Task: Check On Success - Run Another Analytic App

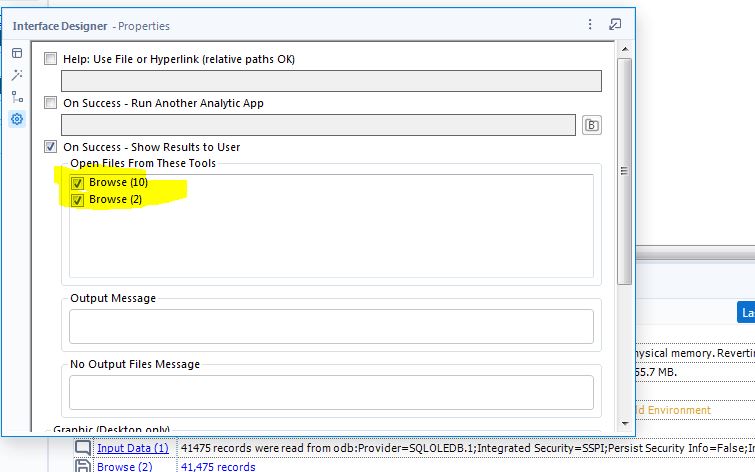Action: (x=51, y=103)
